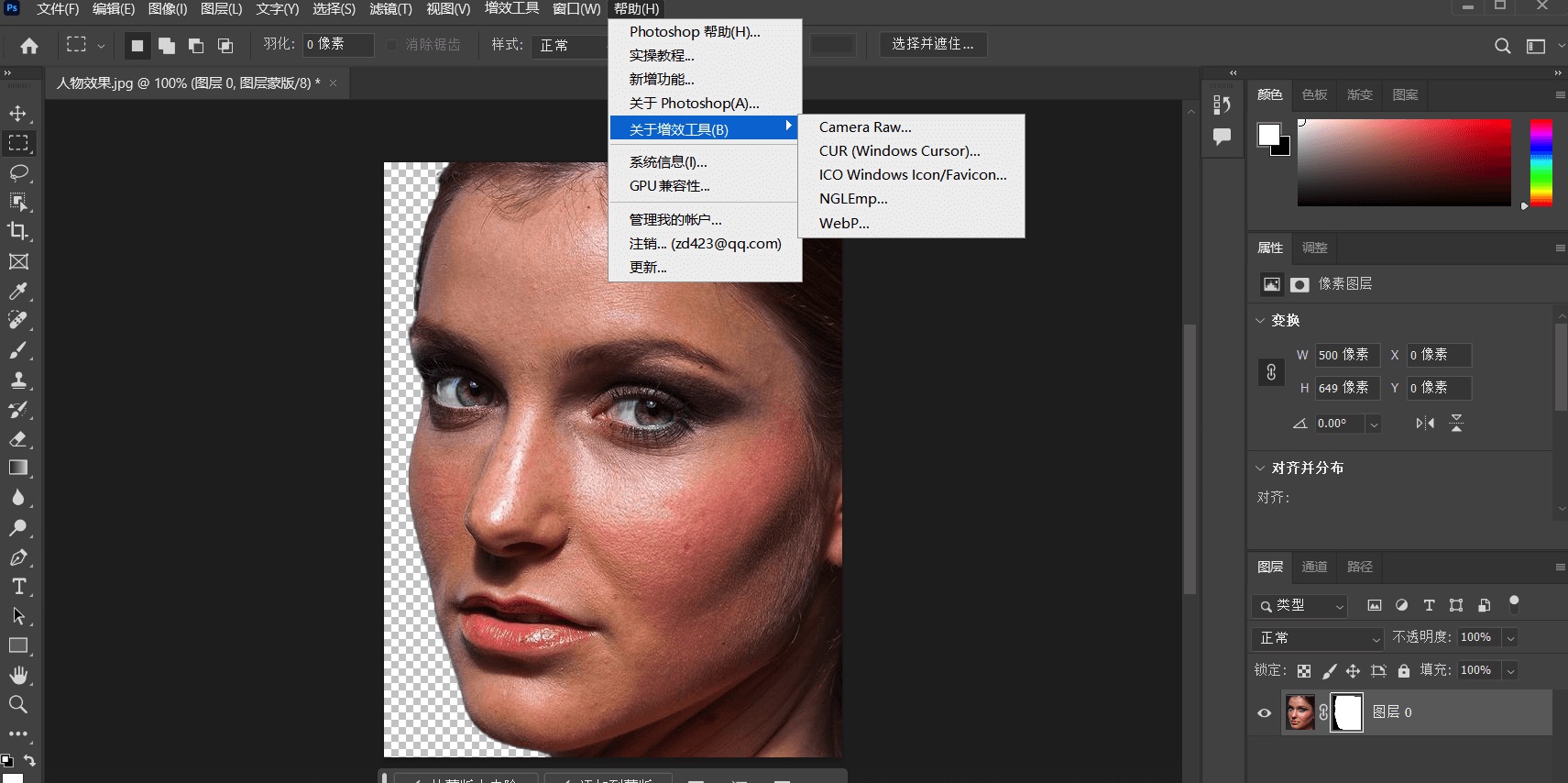Select the Brush tool

(x=18, y=350)
